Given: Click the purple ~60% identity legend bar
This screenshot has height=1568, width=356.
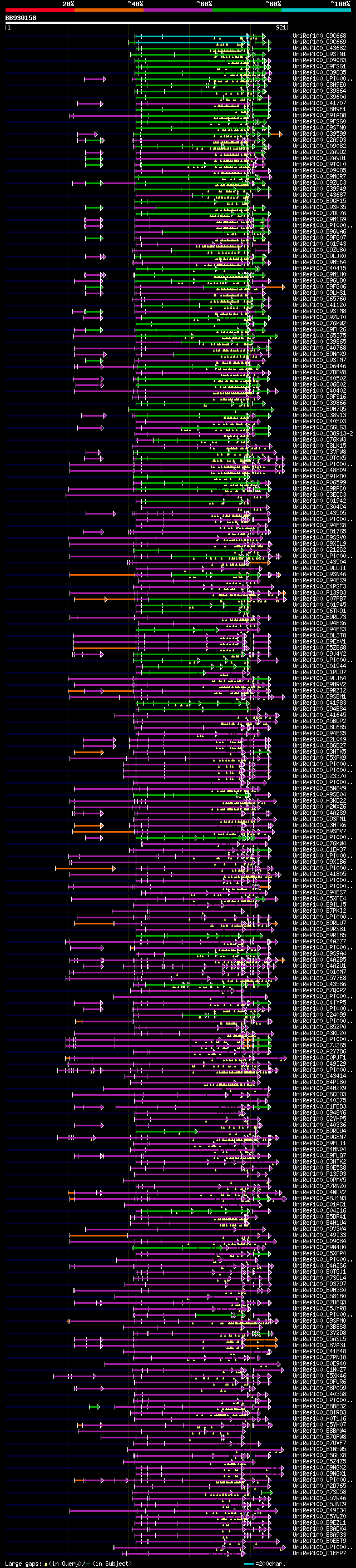Looking at the screenshot, I should click(179, 10).
